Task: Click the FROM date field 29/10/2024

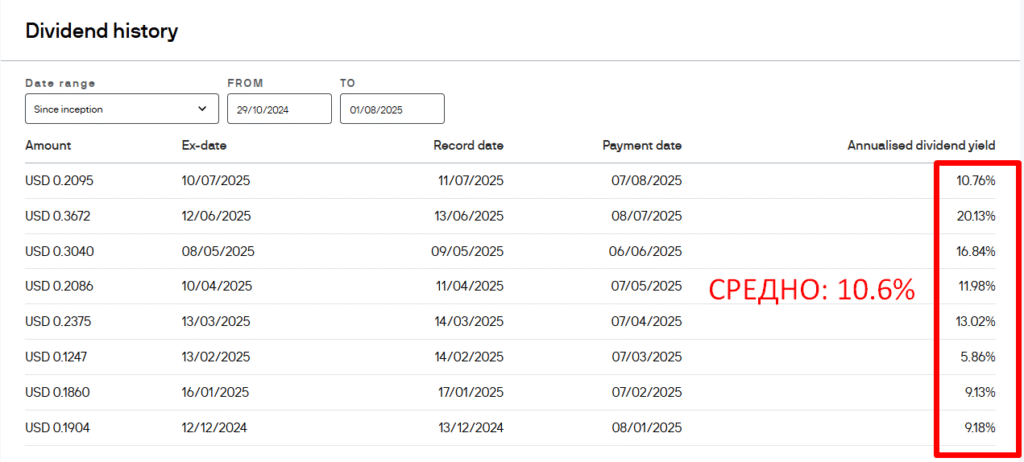Action: point(280,109)
